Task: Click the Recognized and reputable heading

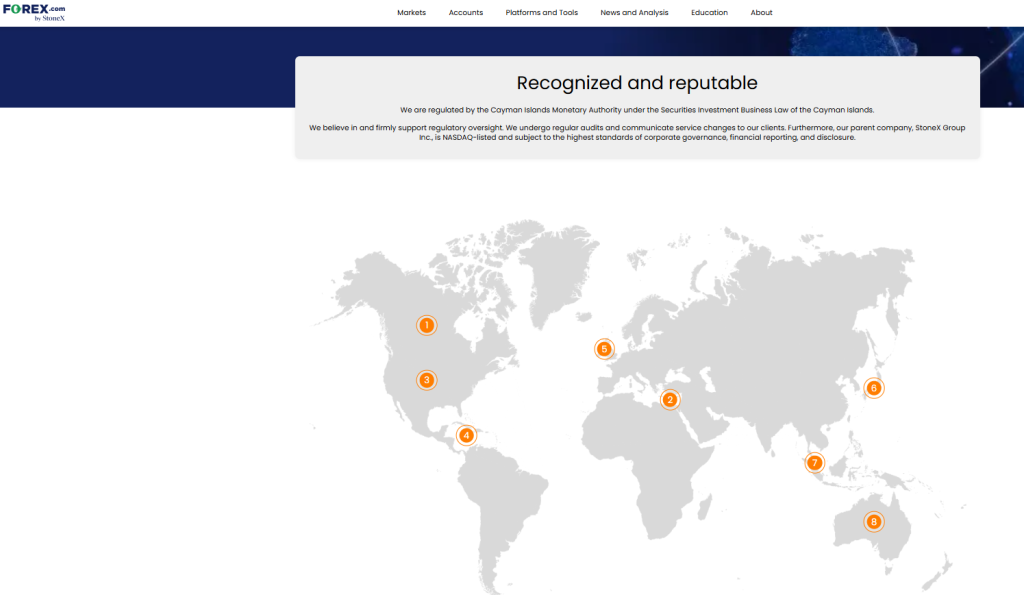Action: coord(637,83)
